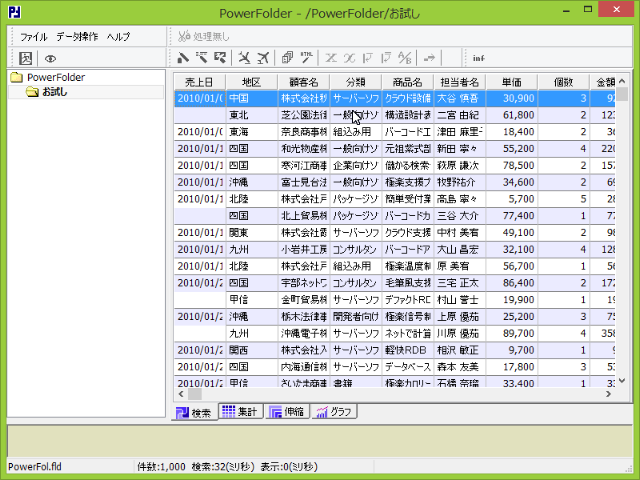Click the 軽快RDB product cell
This screenshot has height=480, width=640.
pyautogui.click(x=408, y=350)
